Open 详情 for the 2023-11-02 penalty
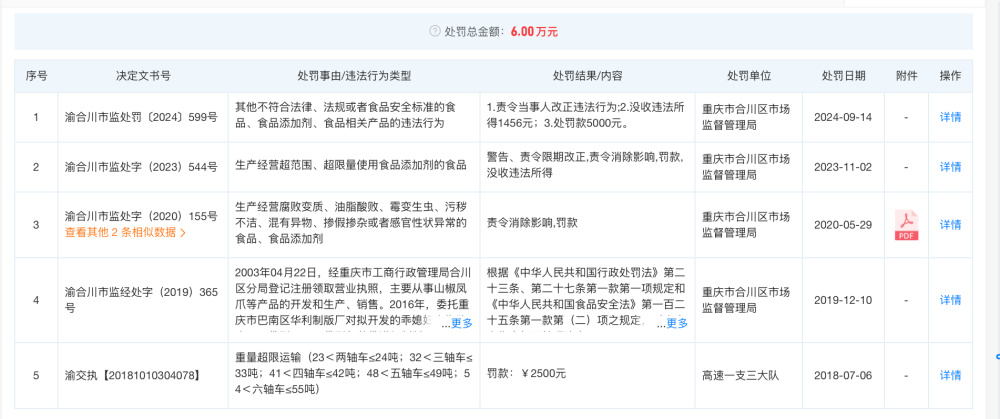The width and height of the screenshot is (1000, 419). (x=950, y=166)
